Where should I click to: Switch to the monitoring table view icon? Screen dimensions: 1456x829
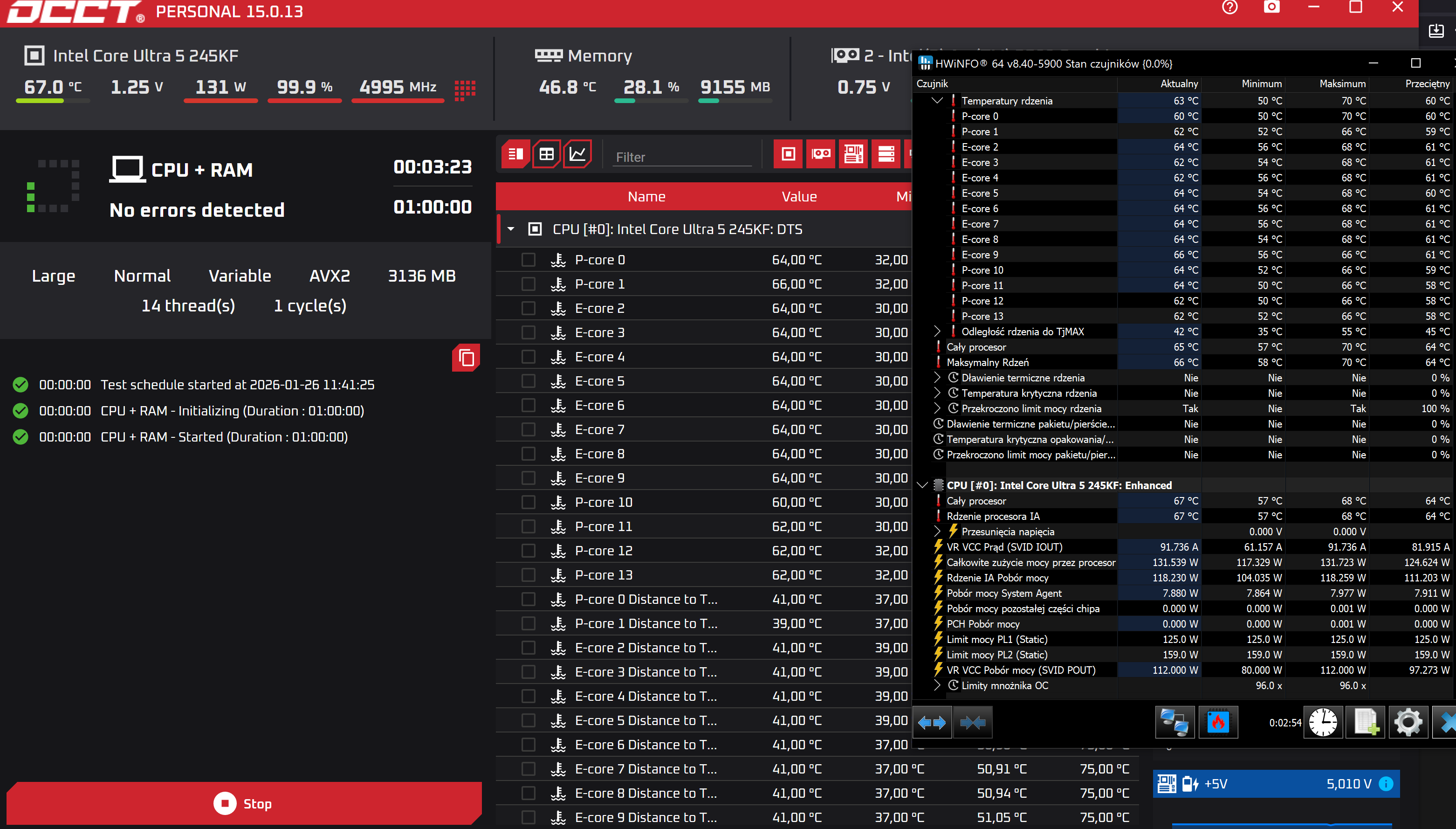click(x=546, y=154)
